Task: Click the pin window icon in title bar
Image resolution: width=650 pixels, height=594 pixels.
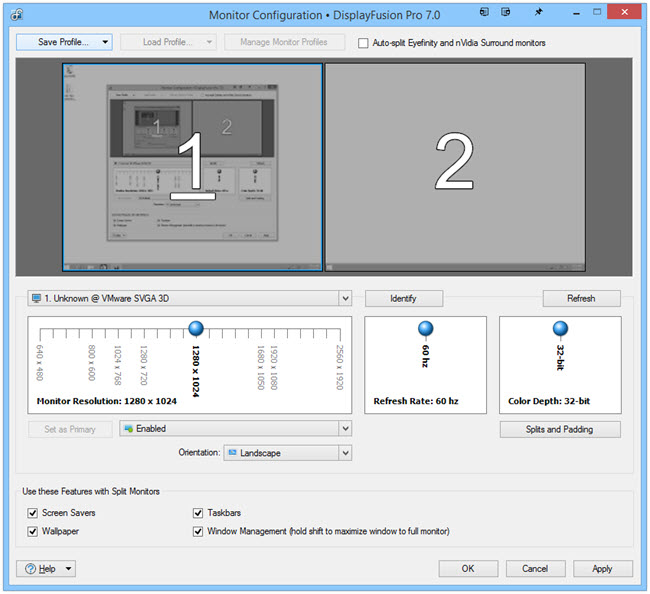Action: click(538, 12)
